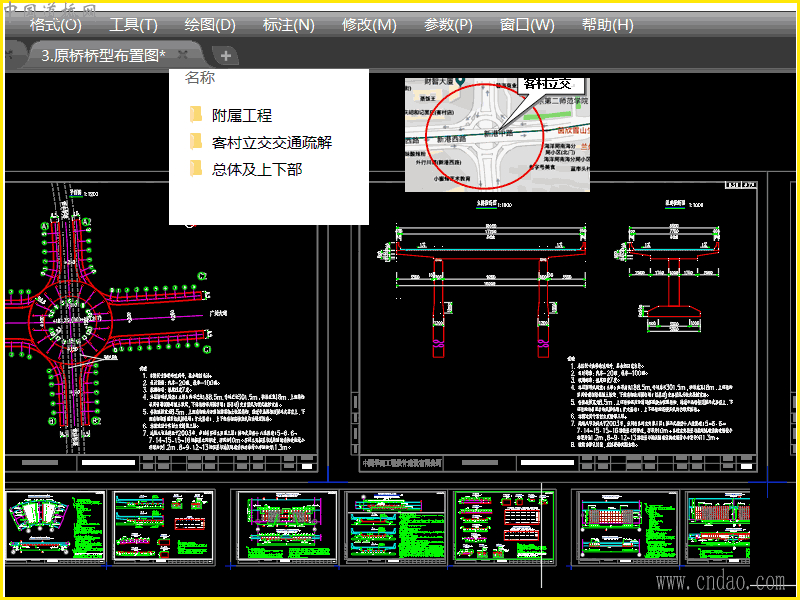The image size is (800, 600).
Task: Click the sixth small drawing sheet in bottom row
Action: [627, 527]
